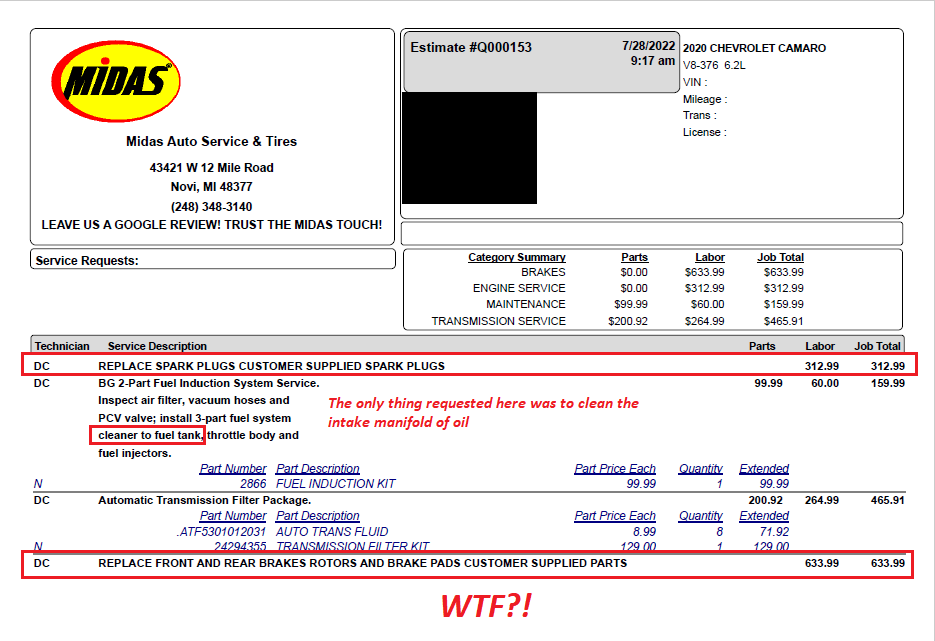935x641 pixels.
Task: Switch to the Service Requests section
Action: 88,258
